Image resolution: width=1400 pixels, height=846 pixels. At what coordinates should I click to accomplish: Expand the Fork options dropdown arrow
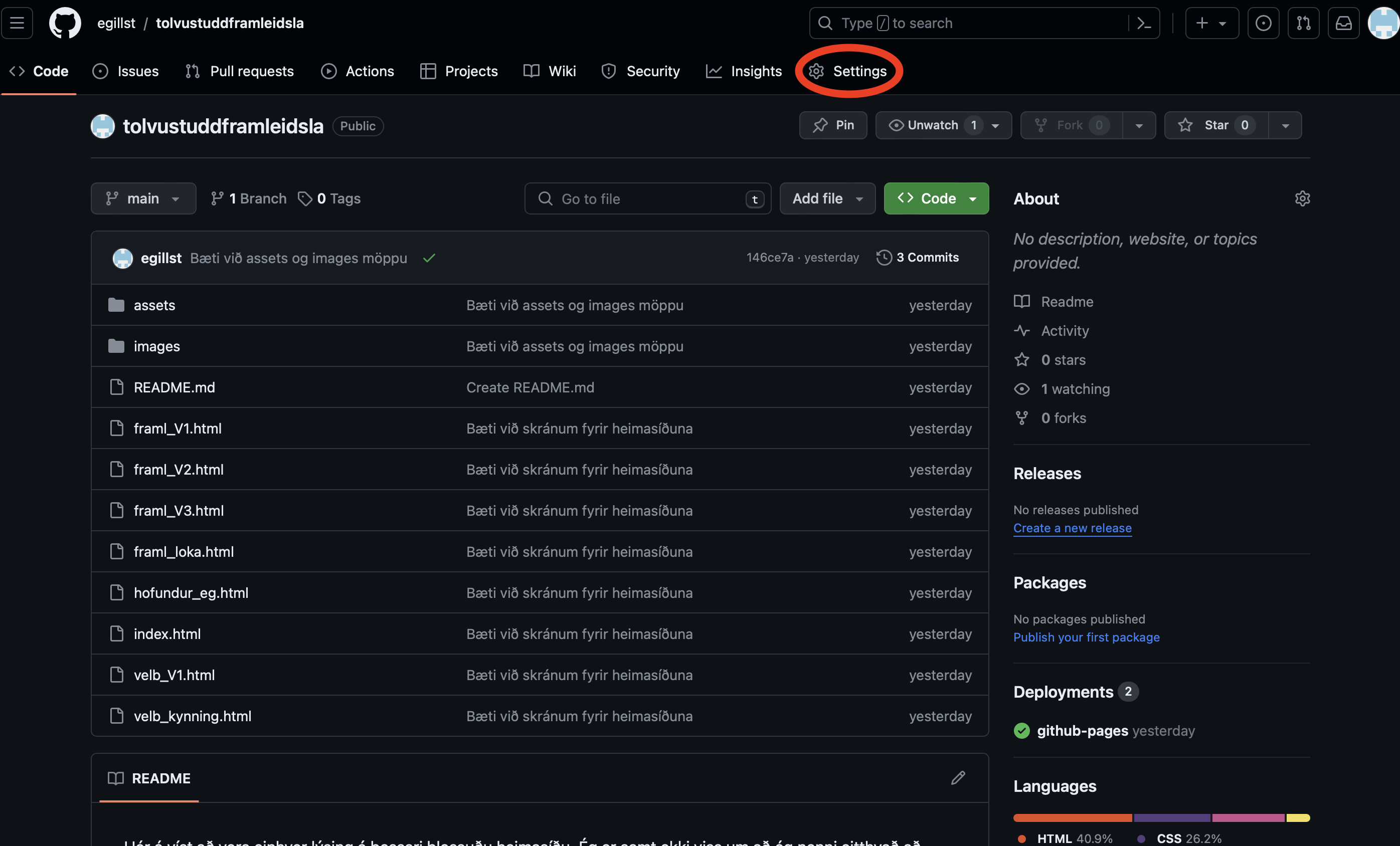pyautogui.click(x=1139, y=125)
